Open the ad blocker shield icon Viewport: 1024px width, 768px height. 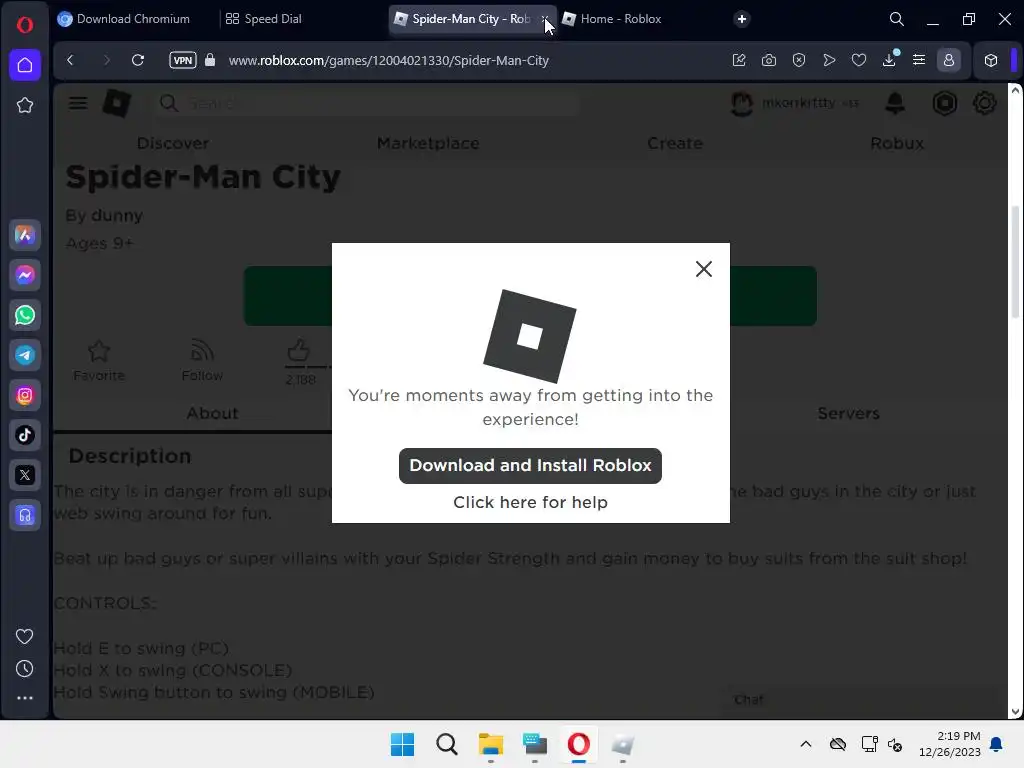(799, 60)
